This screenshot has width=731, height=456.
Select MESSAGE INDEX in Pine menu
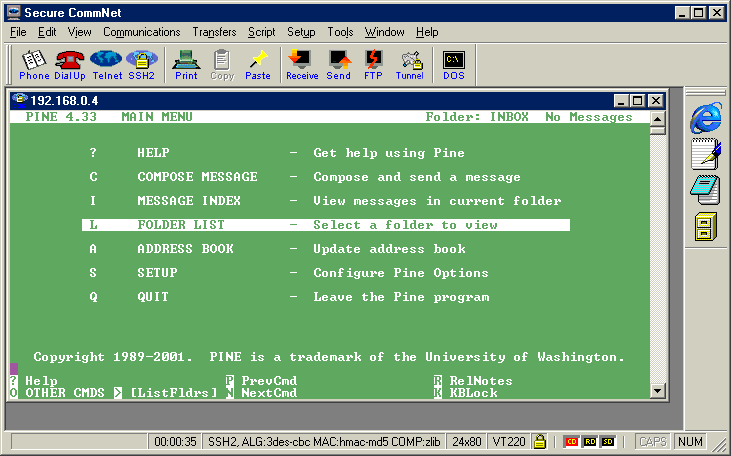coord(189,200)
